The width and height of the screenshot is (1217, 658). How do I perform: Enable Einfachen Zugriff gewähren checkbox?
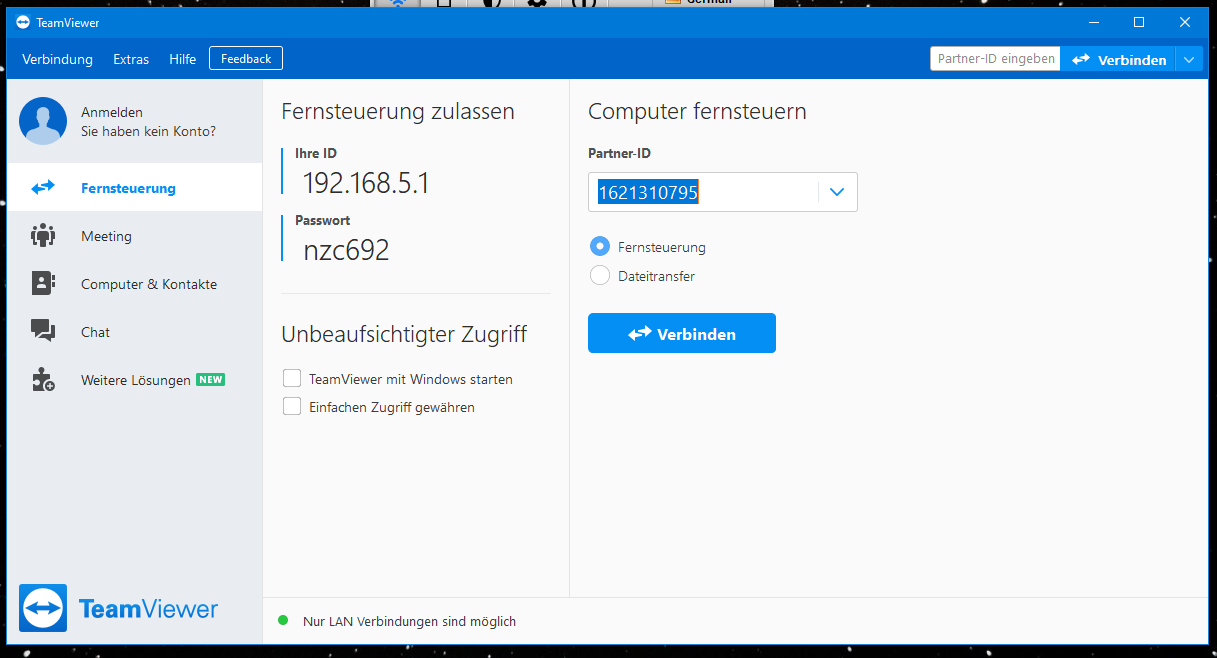click(x=292, y=407)
